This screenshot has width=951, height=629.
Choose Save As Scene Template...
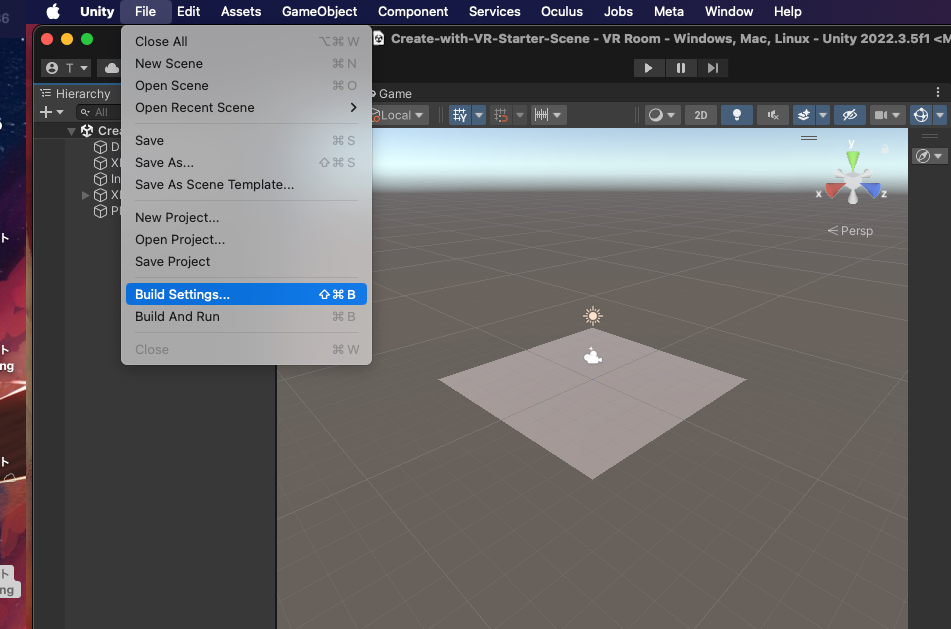(246, 184)
